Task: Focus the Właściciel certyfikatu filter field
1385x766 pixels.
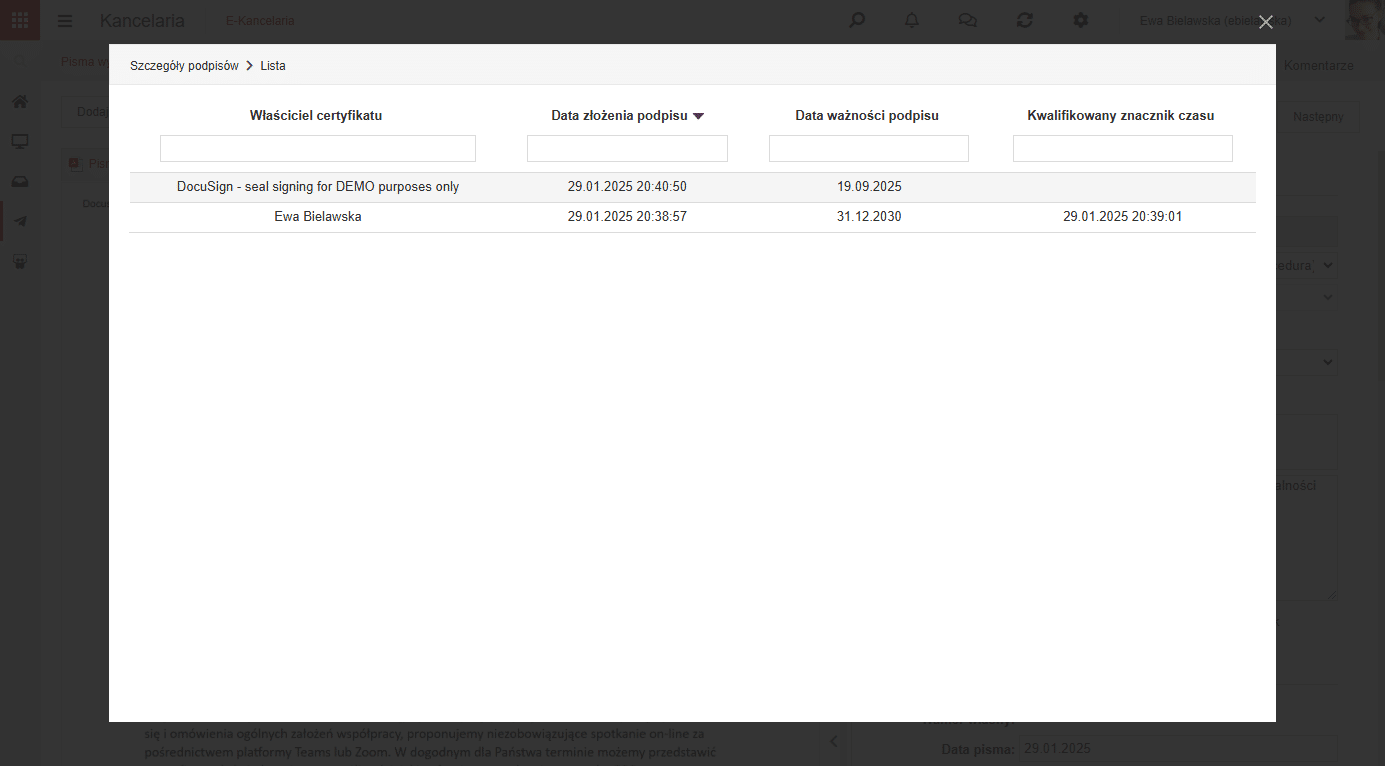Action: point(318,149)
